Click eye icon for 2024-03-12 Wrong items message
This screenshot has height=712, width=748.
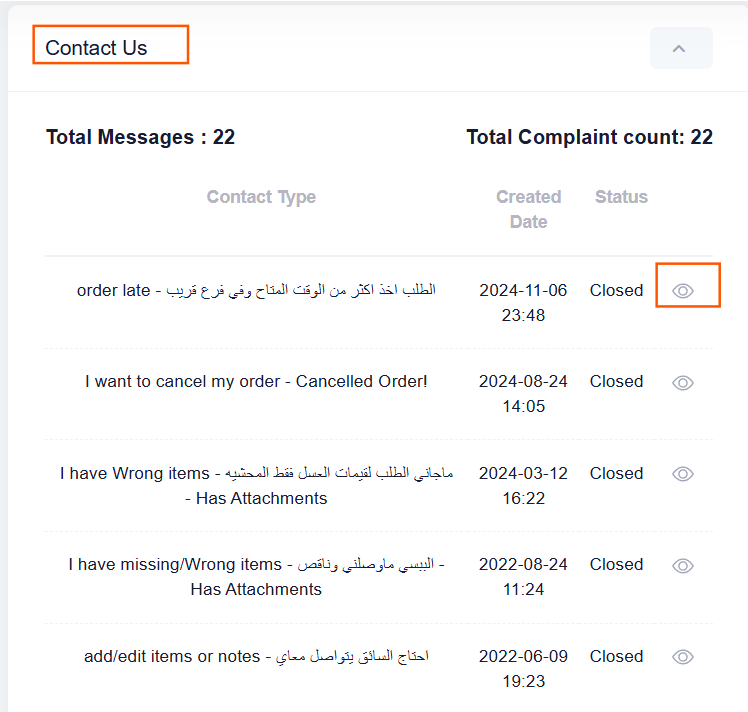(x=683, y=474)
